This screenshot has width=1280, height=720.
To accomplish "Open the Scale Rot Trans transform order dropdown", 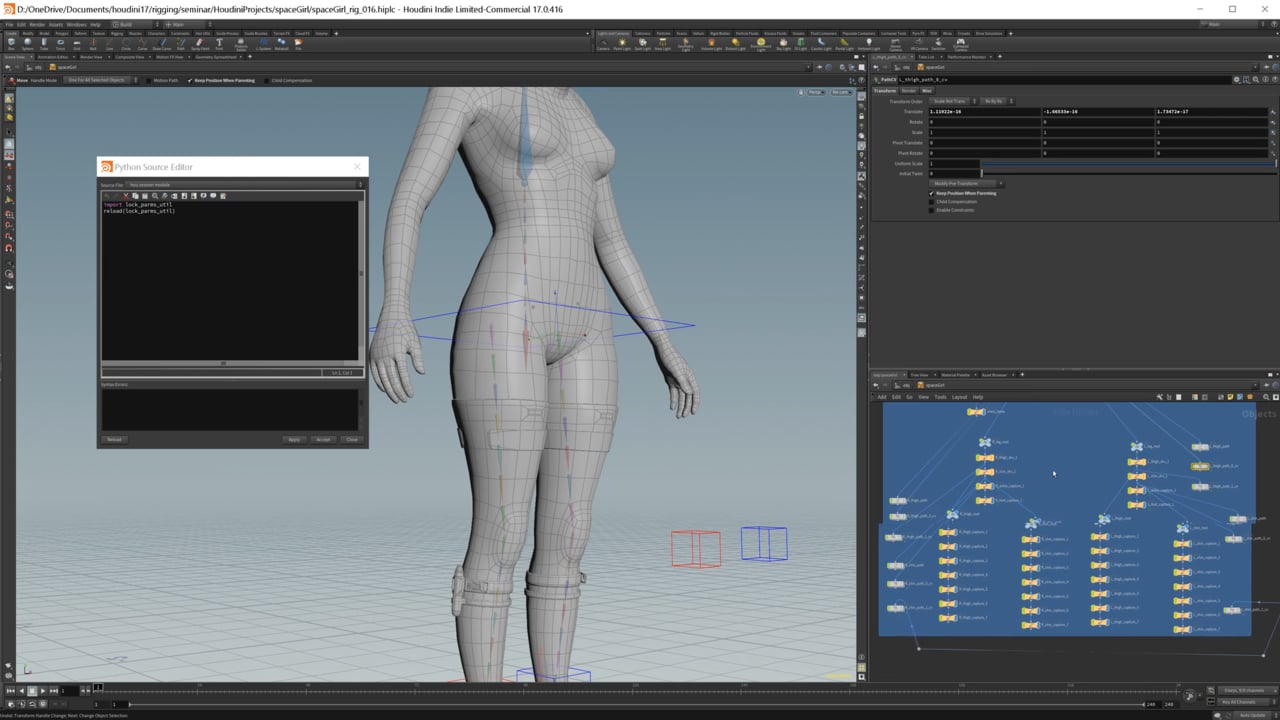I will tap(951, 101).
